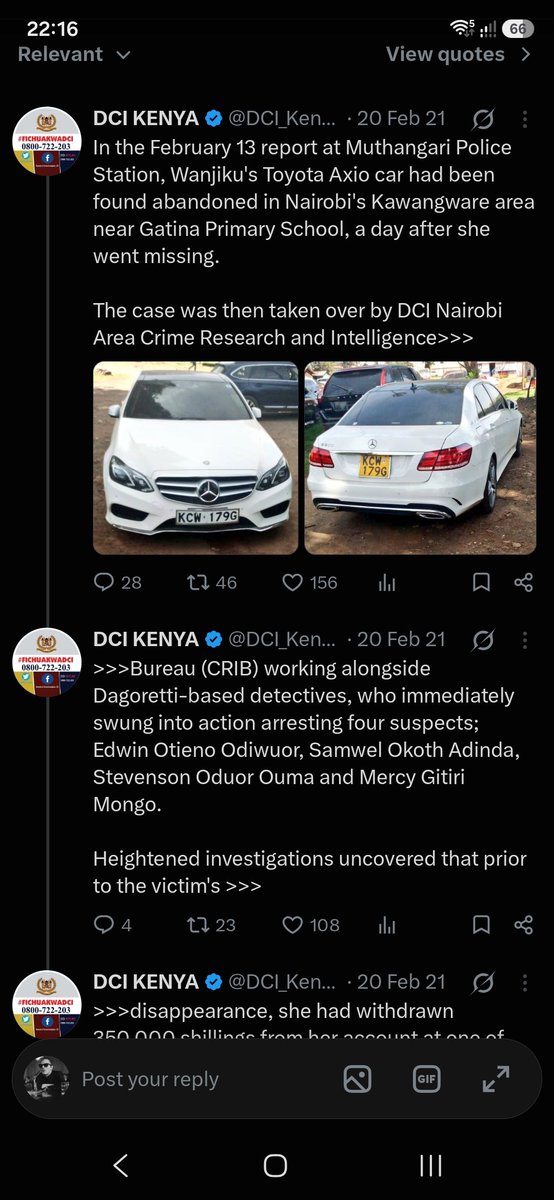Bookmark the Toyota Axio tweet
The image size is (554, 1200).
tap(481, 582)
